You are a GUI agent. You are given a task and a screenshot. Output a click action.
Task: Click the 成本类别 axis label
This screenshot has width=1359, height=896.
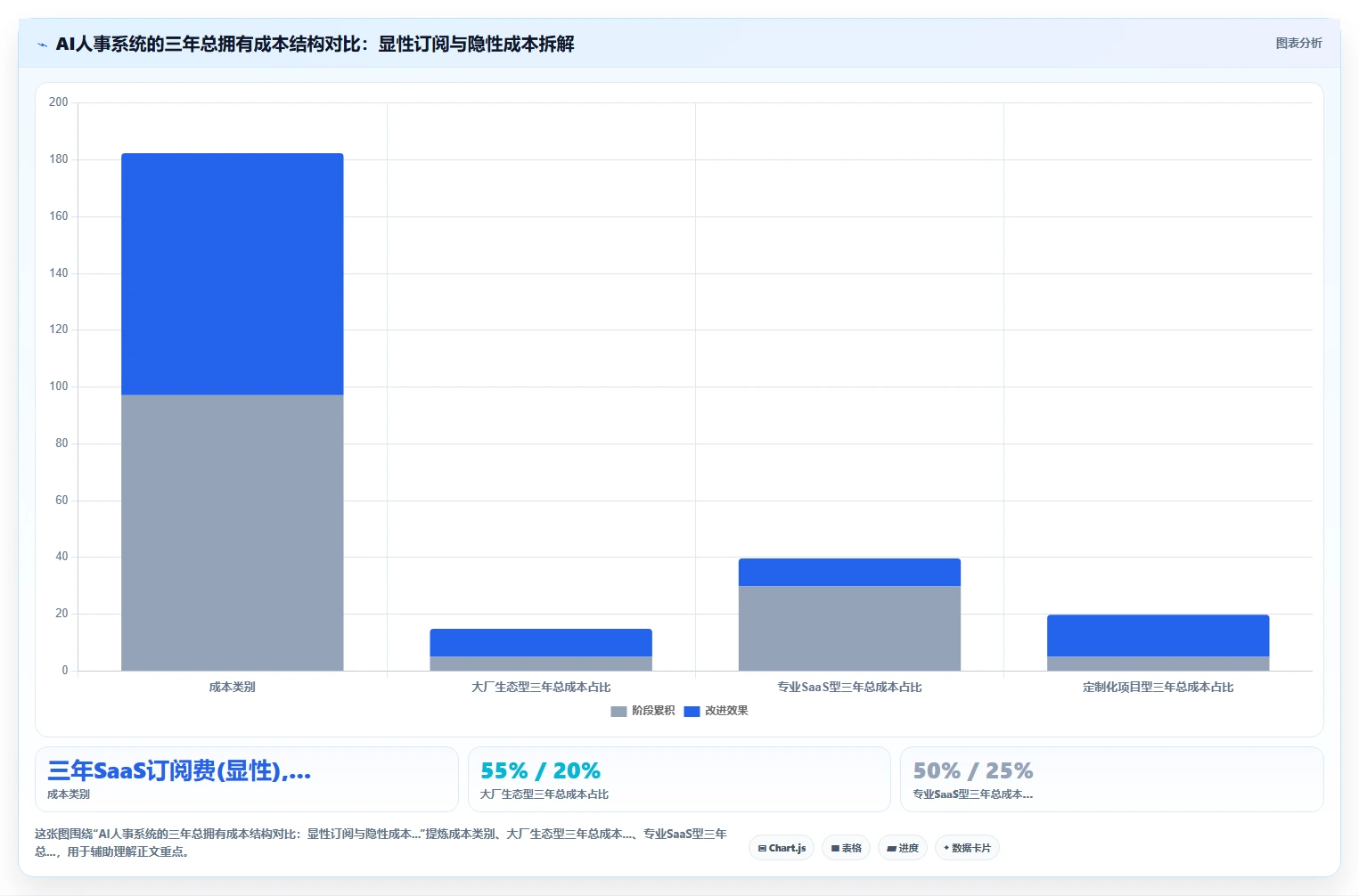click(x=233, y=687)
